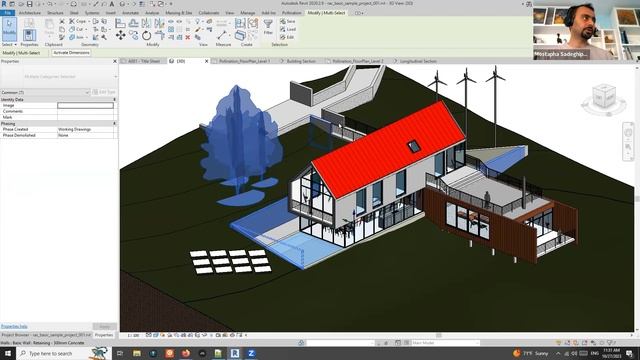This screenshot has height=360, width=640.
Task: Open the Manage ribbon tab
Action: tap(247, 13)
